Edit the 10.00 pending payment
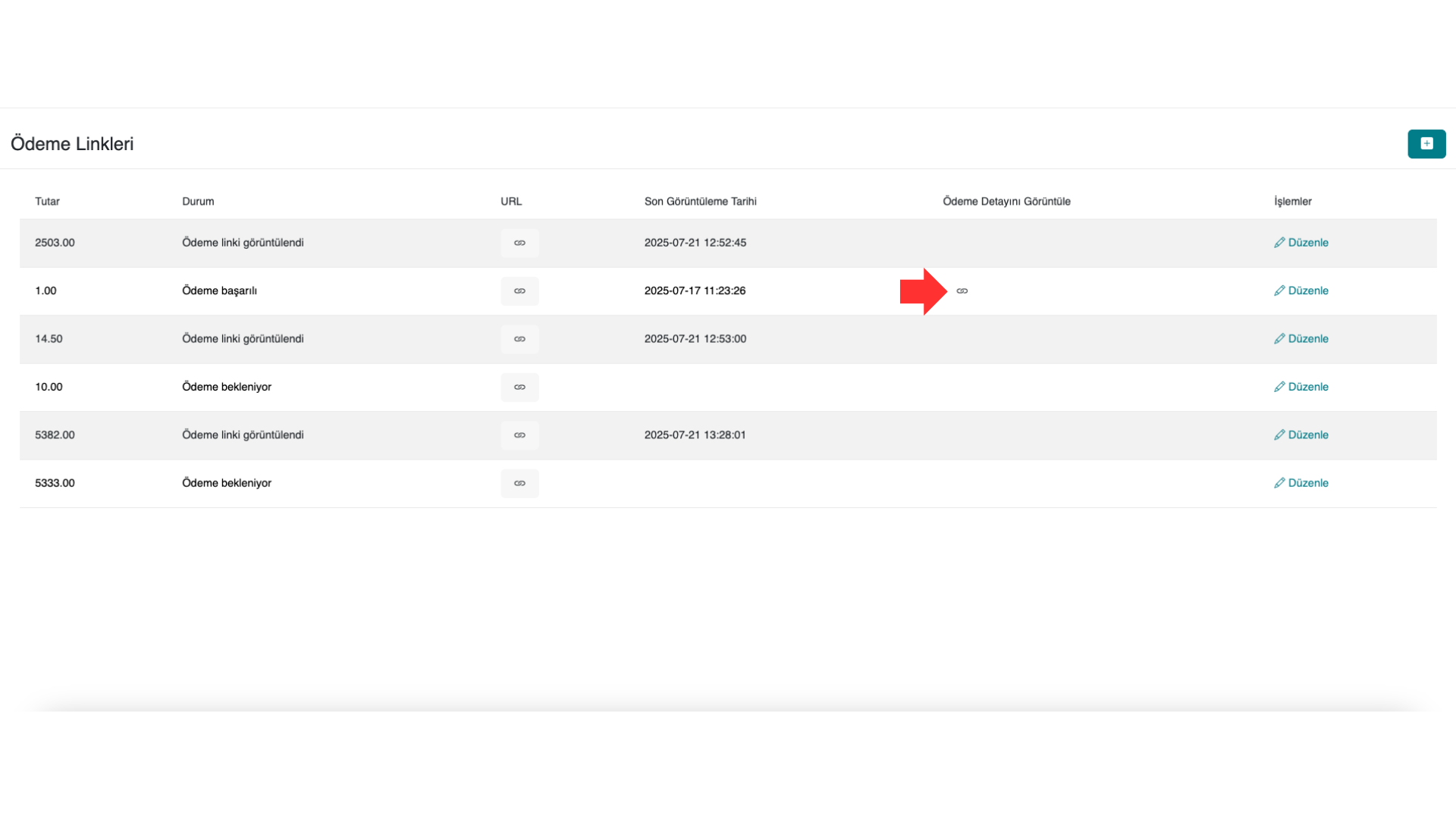This screenshot has height=819, width=1456. (1301, 387)
